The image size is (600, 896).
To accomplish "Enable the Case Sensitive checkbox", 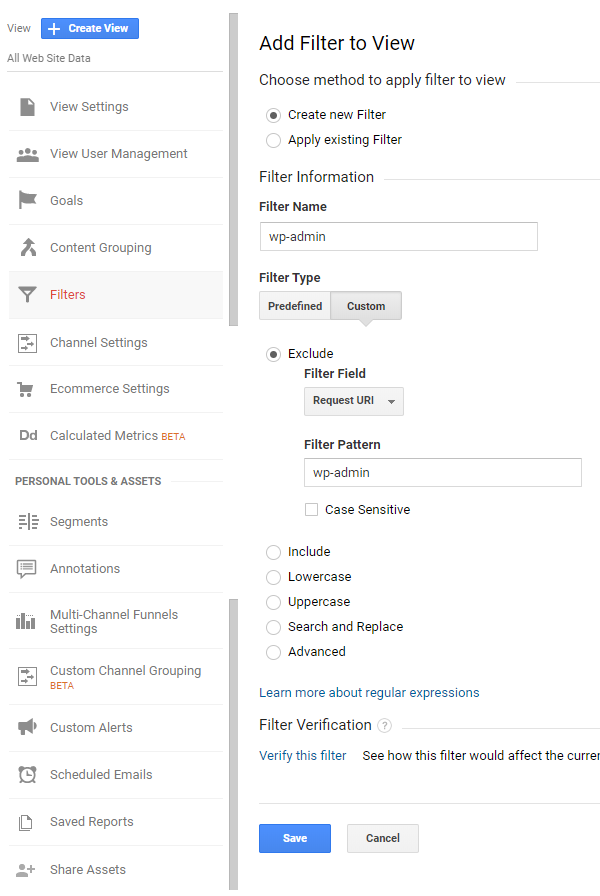I will pyautogui.click(x=311, y=509).
